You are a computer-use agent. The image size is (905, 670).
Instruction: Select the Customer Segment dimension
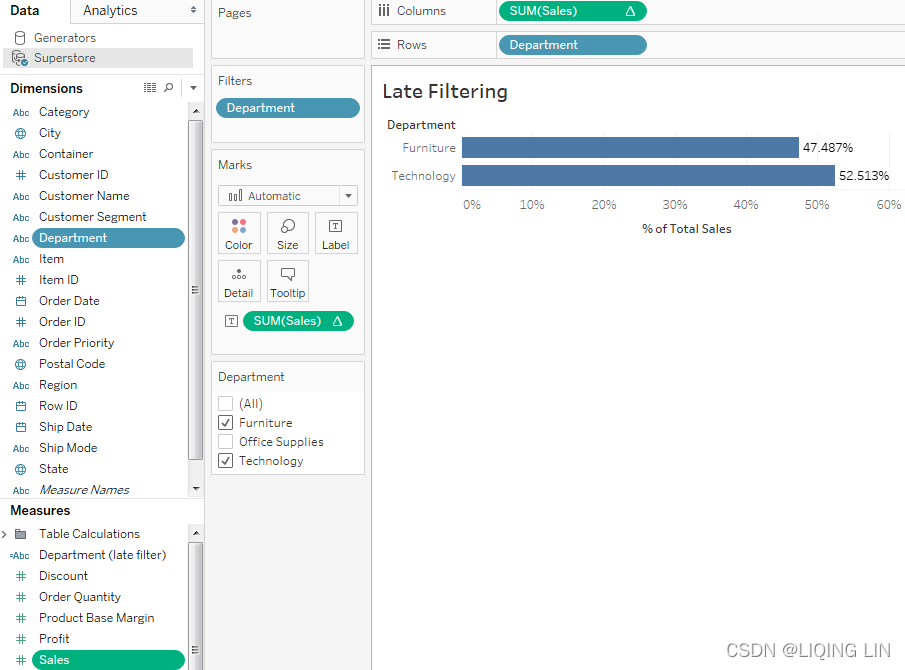point(92,217)
